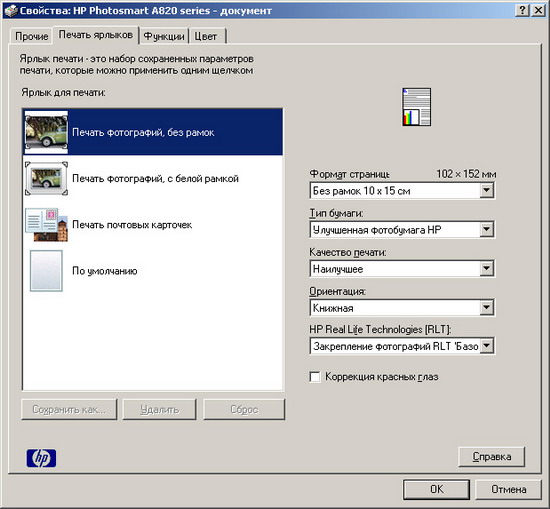The height and width of the screenshot is (509, 550).
Task: Click the postcard printing shortcut icon
Action: point(46,225)
